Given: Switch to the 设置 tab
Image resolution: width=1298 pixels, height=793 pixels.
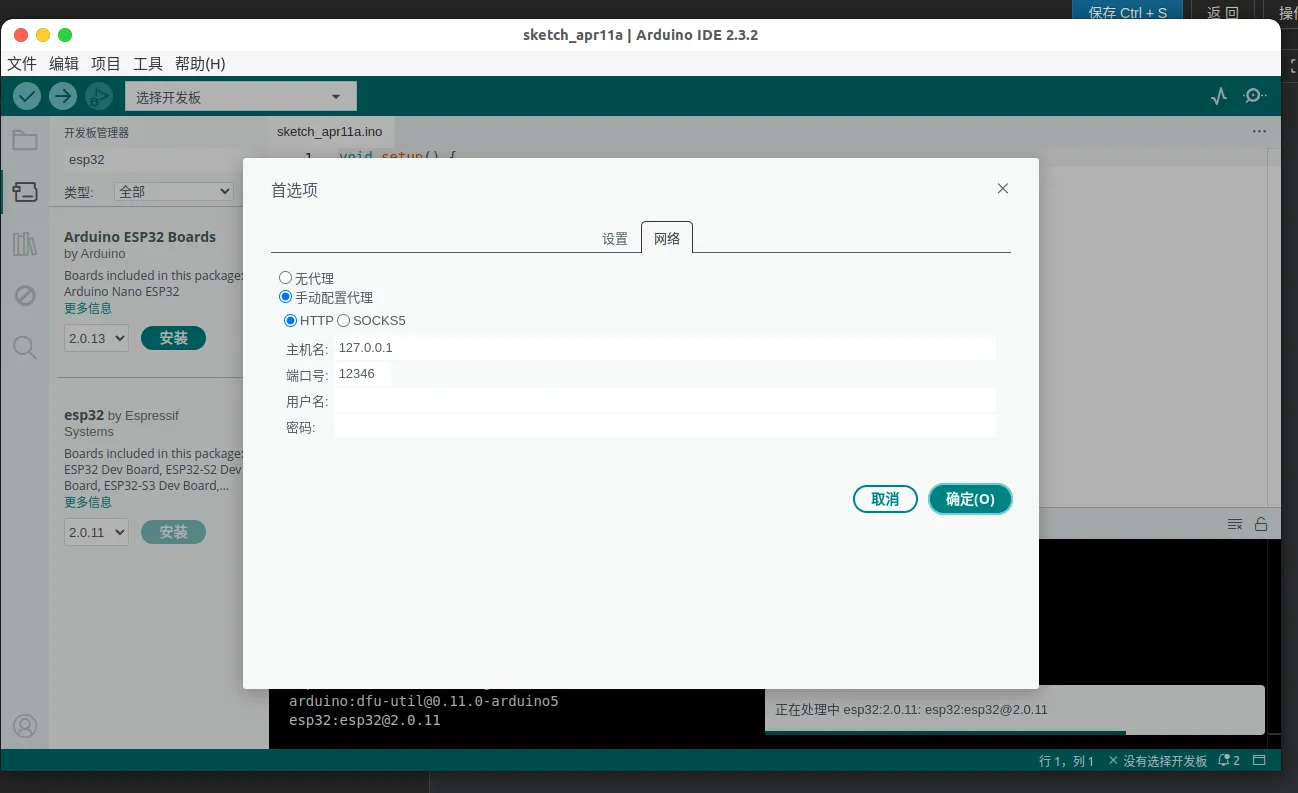Looking at the screenshot, I should click(x=615, y=239).
